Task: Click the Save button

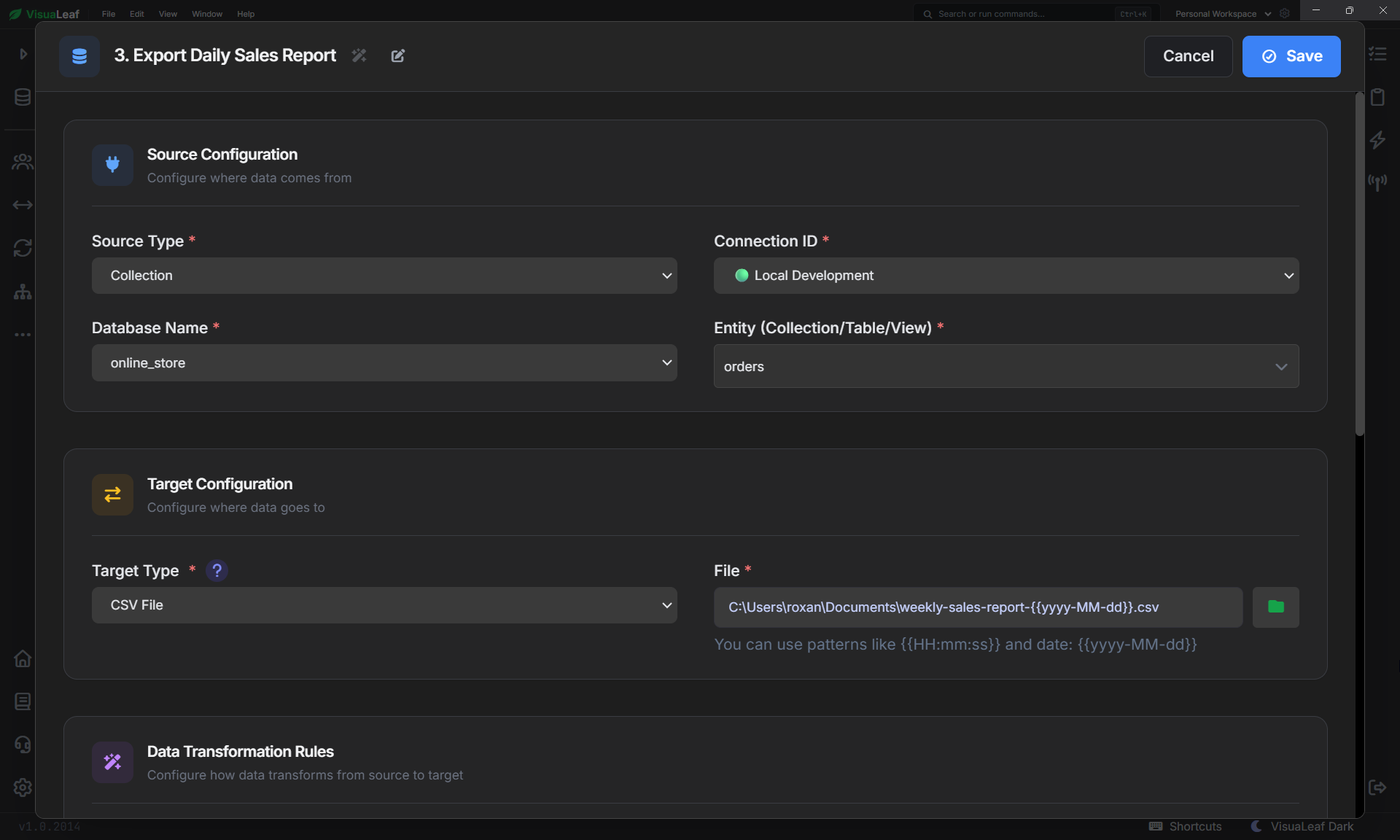Action: (x=1291, y=56)
